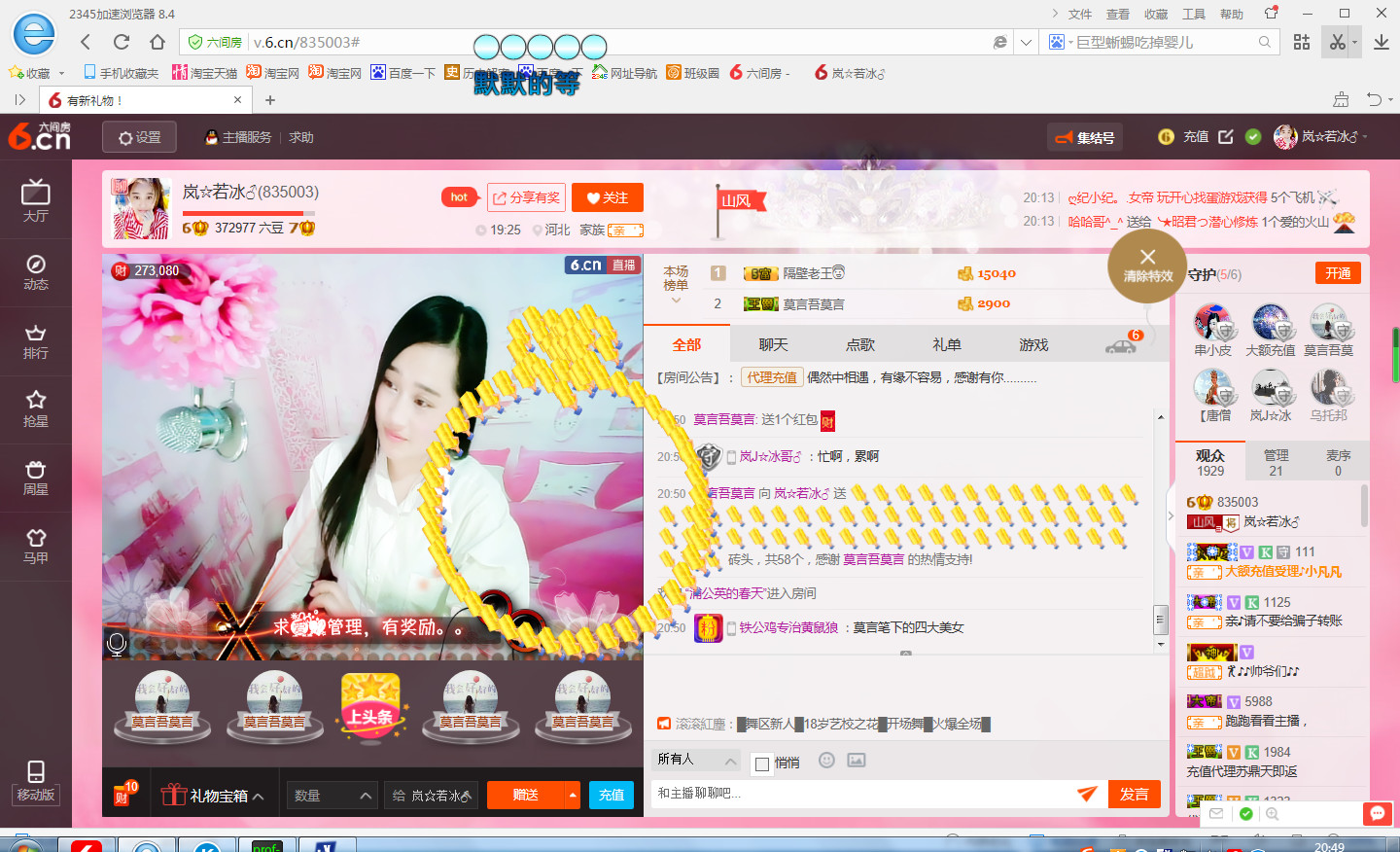
Task: Open the 周星 weekly star sidebar icon
Action: (36, 478)
